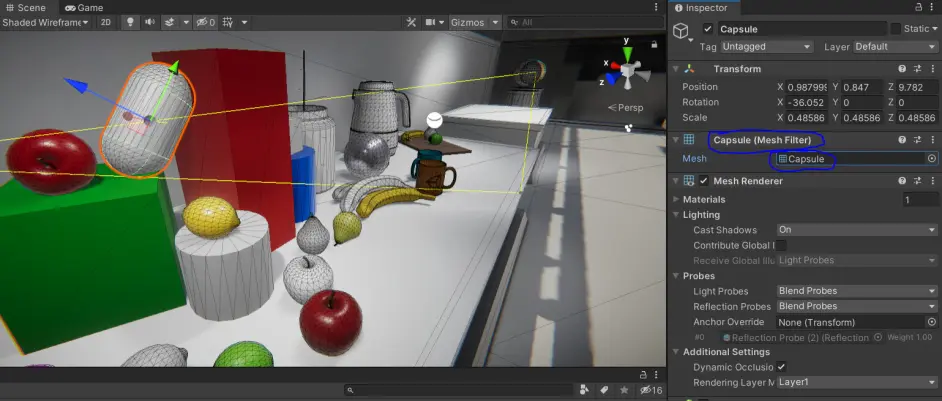Toggle Dynamic Occlusion checkbox
Image resolution: width=942 pixels, height=401 pixels.
782,367
